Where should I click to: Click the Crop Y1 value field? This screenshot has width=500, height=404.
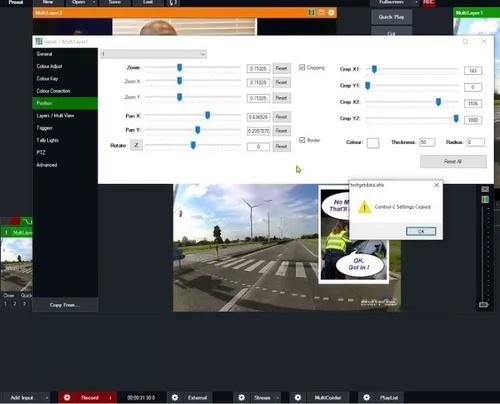point(473,87)
